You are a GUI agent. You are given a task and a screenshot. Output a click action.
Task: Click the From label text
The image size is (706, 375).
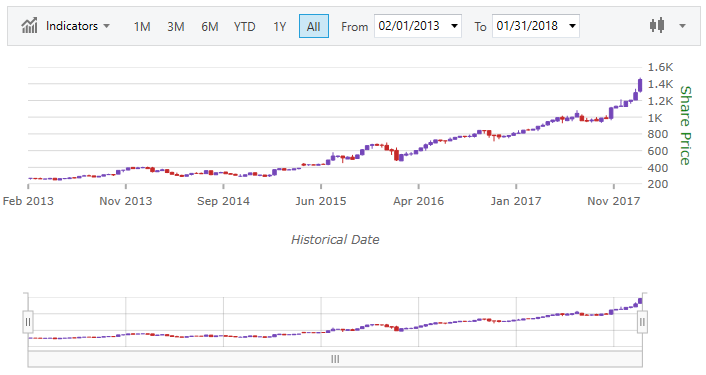click(x=354, y=27)
